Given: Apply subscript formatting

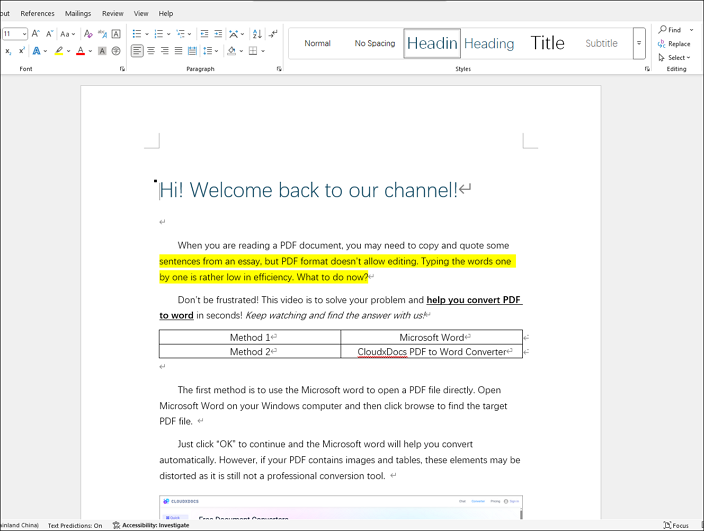Looking at the screenshot, I should (x=8, y=51).
